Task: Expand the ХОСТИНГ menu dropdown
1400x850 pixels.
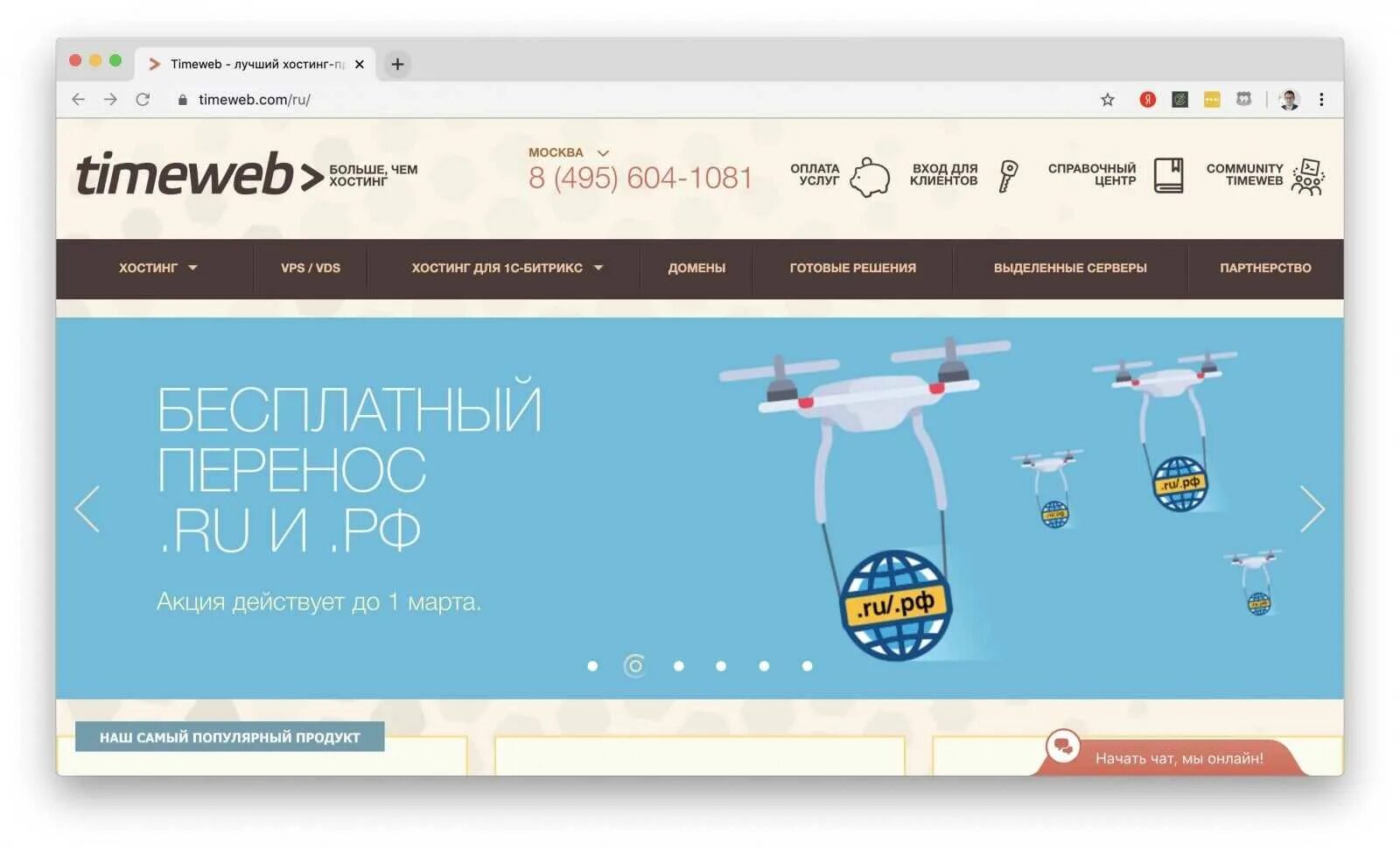Action: click(x=158, y=268)
